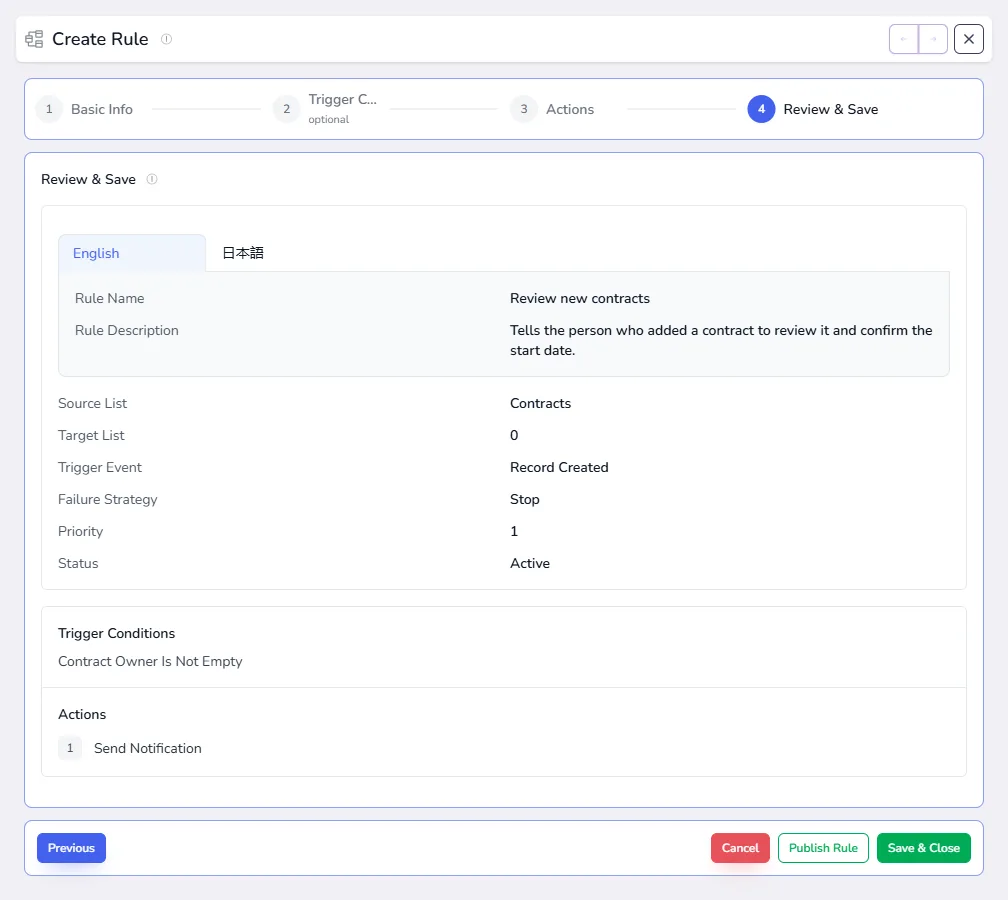Click the rule name 'Review new contracts'
The image size is (1008, 900).
click(x=580, y=298)
